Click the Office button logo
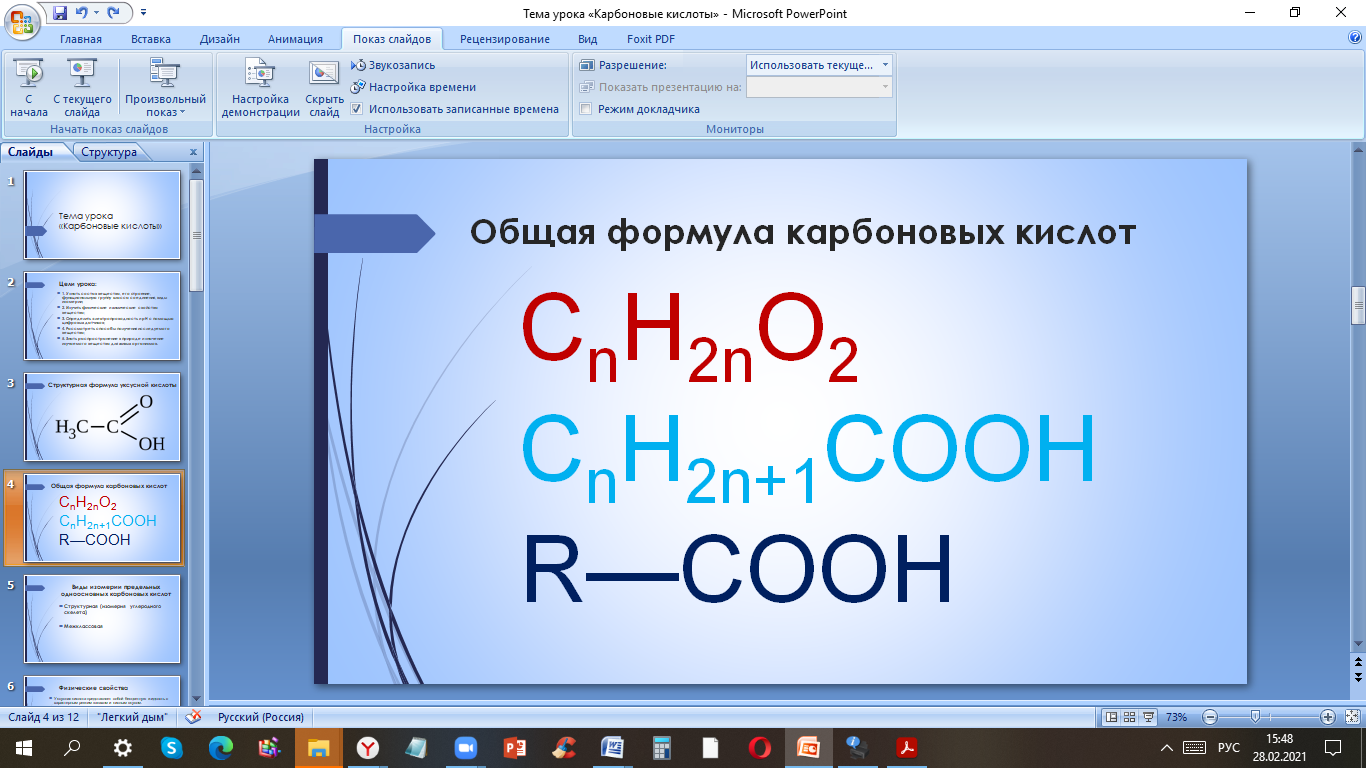Viewport: 1366px width, 768px height. pos(22,22)
